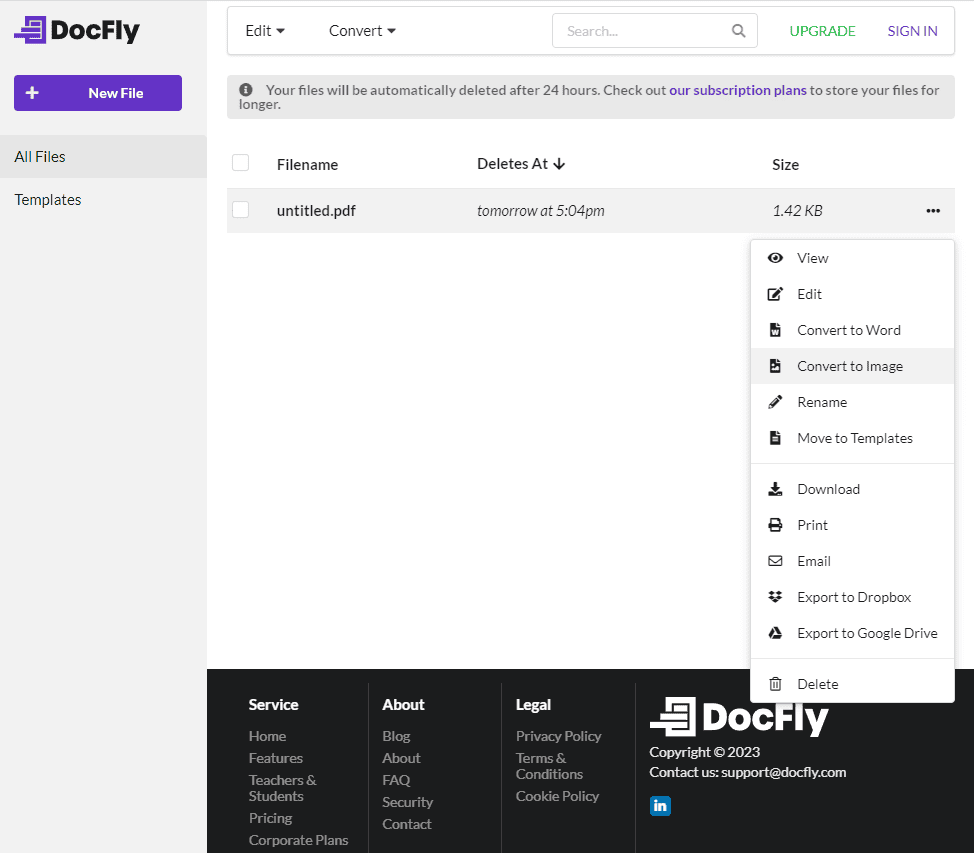Click the UPGRADE link
The height and width of the screenshot is (853, 974).
tap(822, 31)
